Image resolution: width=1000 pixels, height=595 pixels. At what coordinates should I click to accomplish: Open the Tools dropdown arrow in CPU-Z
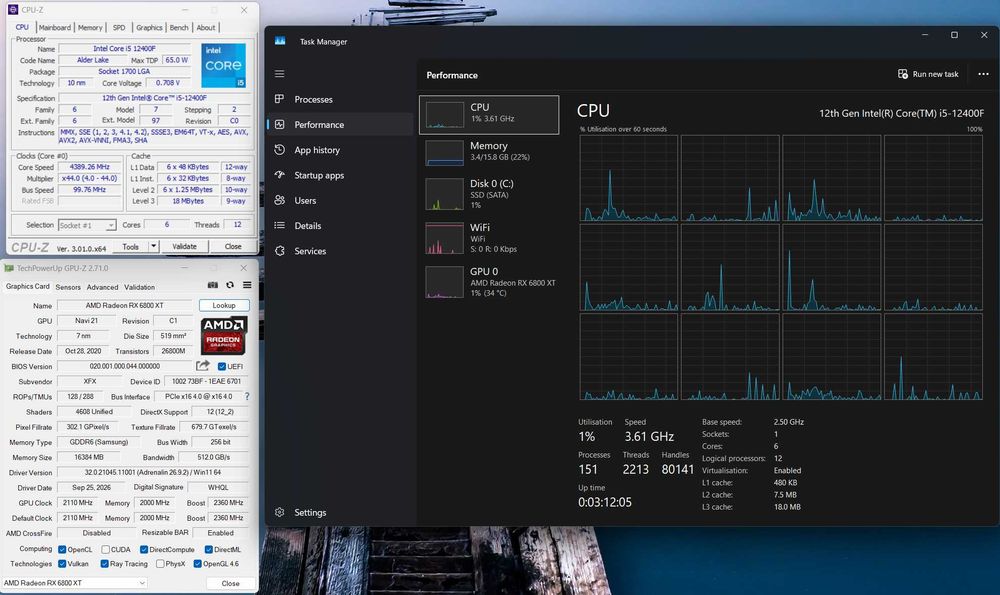tap(153, 246)
